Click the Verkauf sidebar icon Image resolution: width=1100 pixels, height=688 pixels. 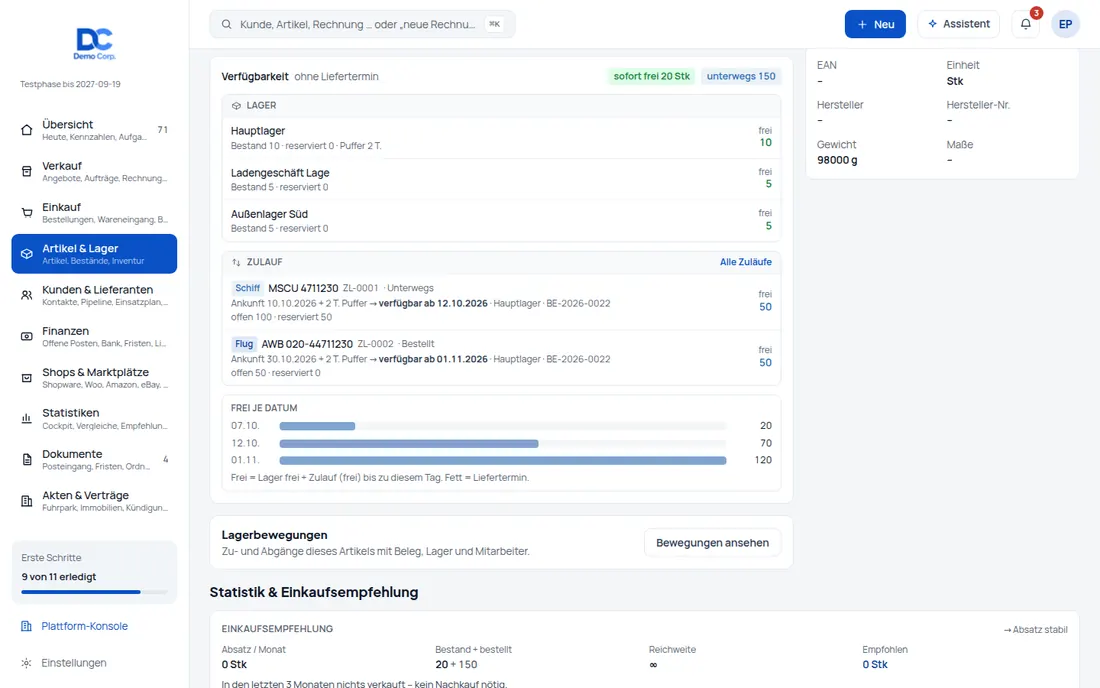[27, 171]
